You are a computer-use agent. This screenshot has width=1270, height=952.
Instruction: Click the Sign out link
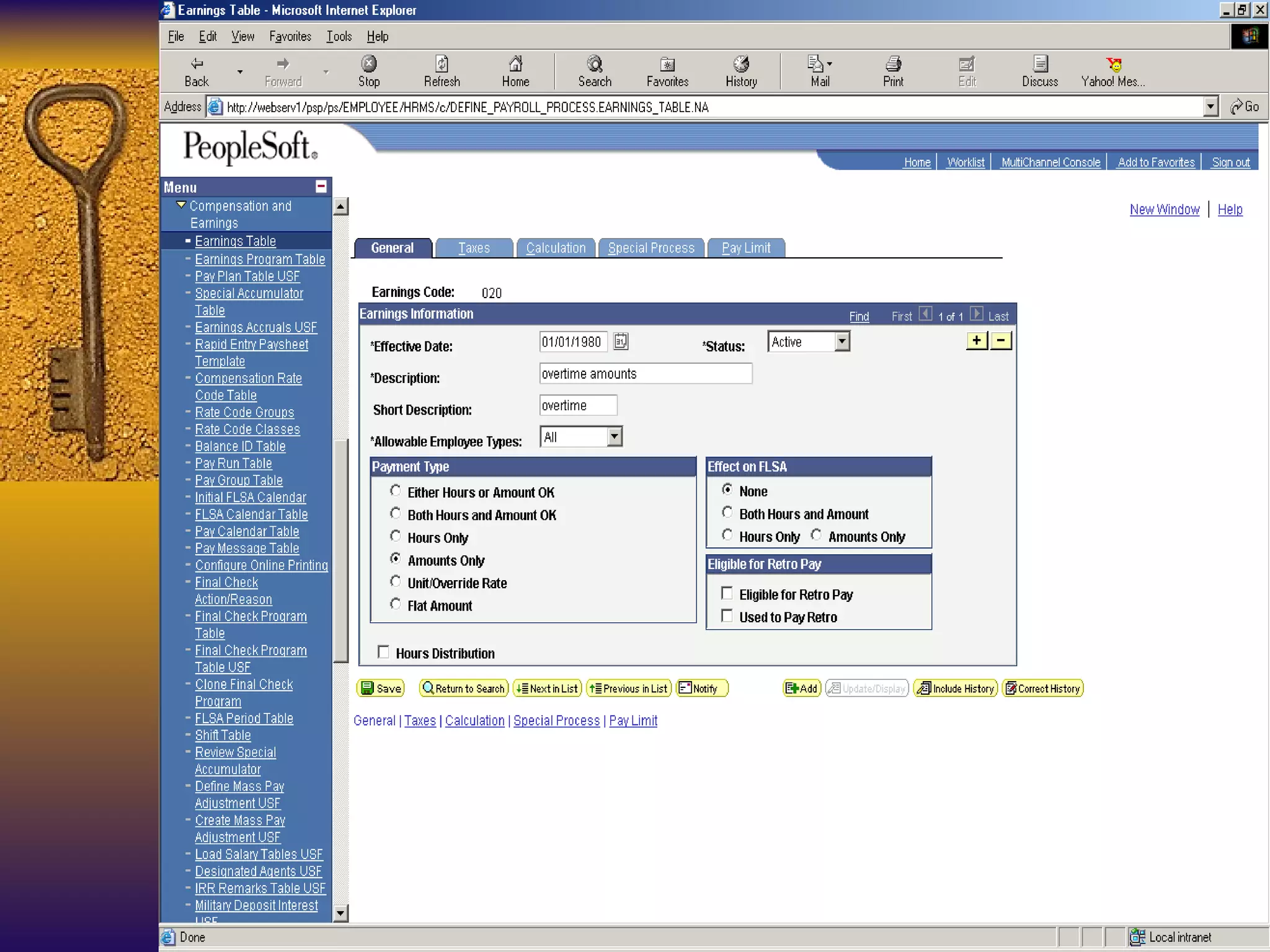click(x=1230, y=162)
